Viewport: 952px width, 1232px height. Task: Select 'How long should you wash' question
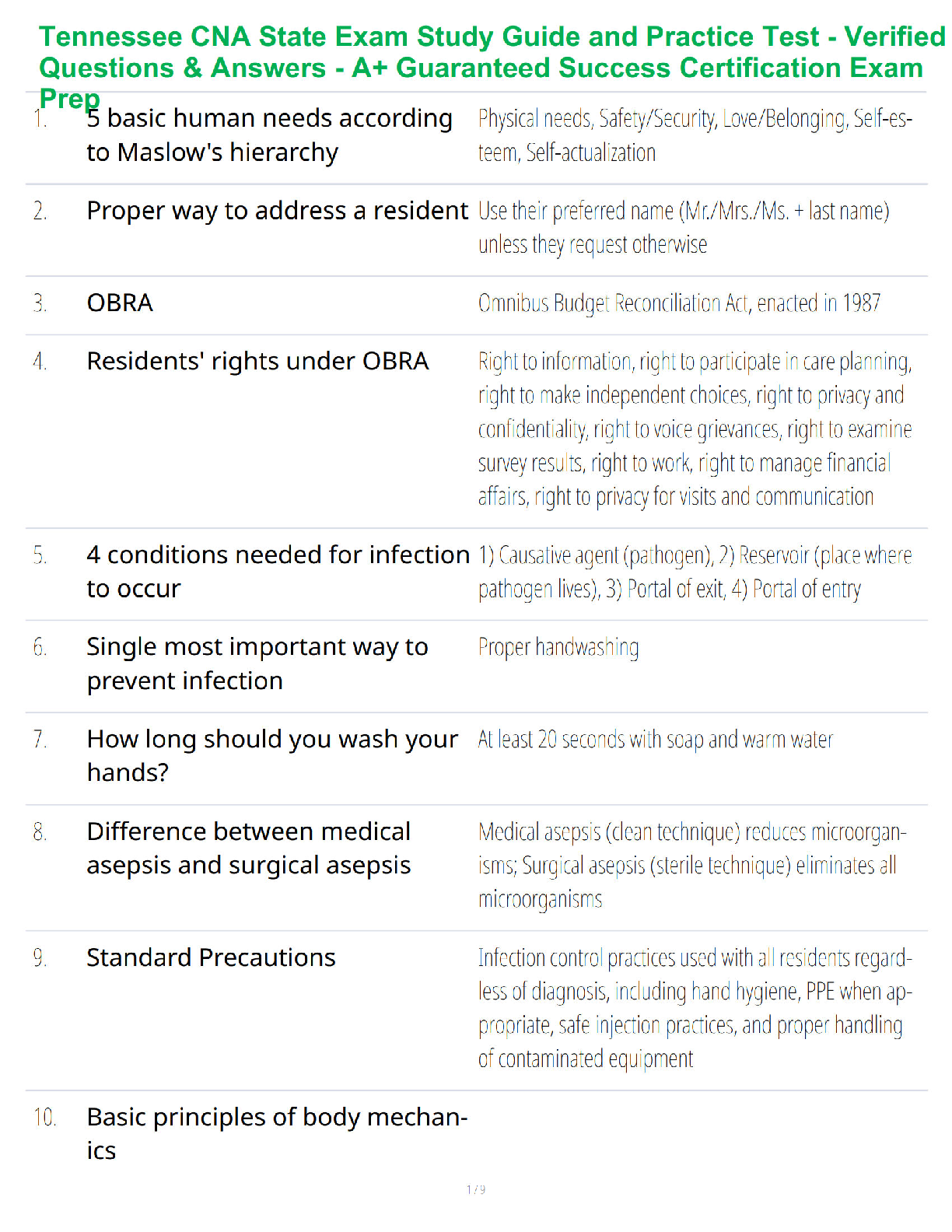[x=272, y=755]
